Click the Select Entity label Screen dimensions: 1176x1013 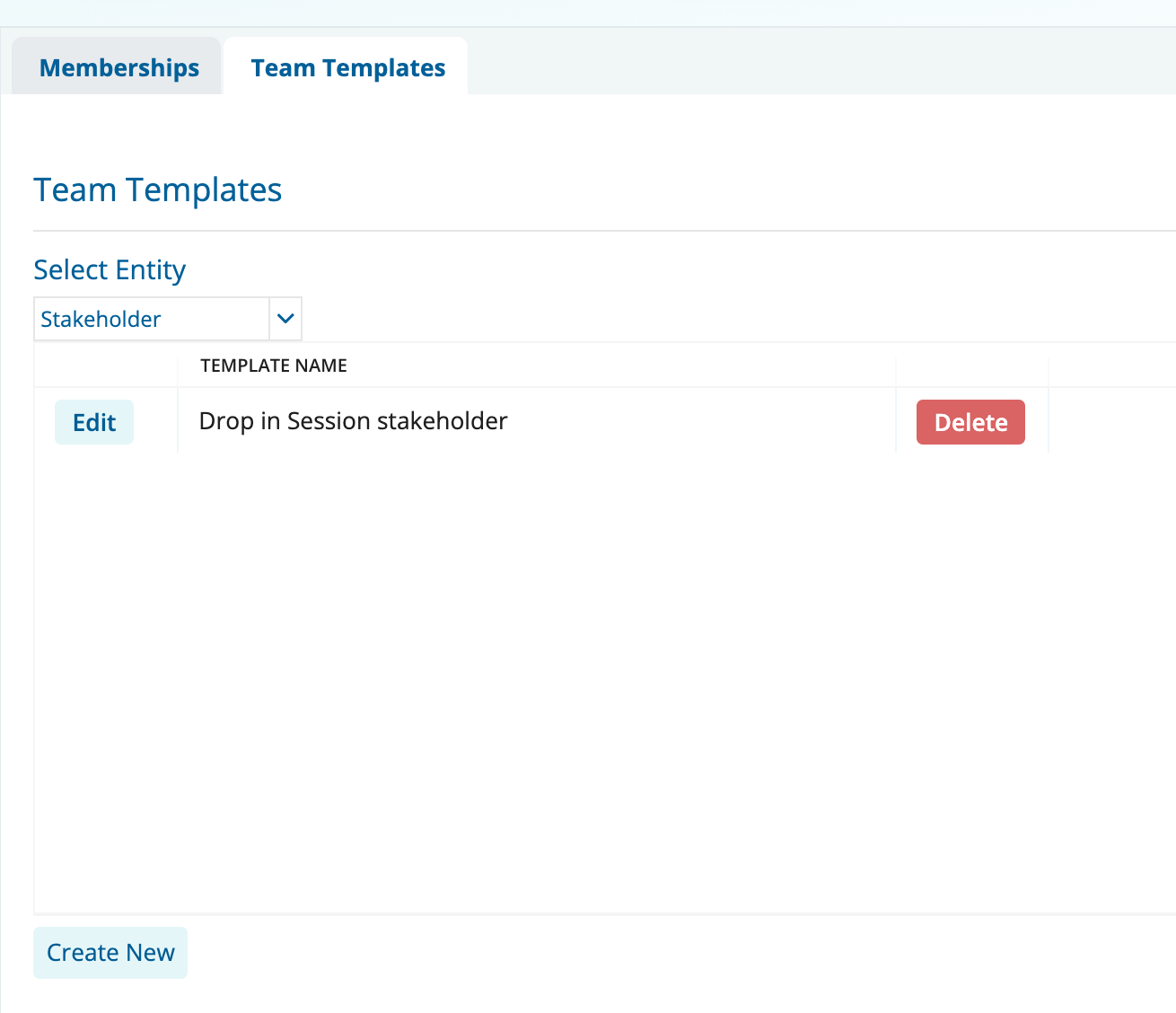110,270
